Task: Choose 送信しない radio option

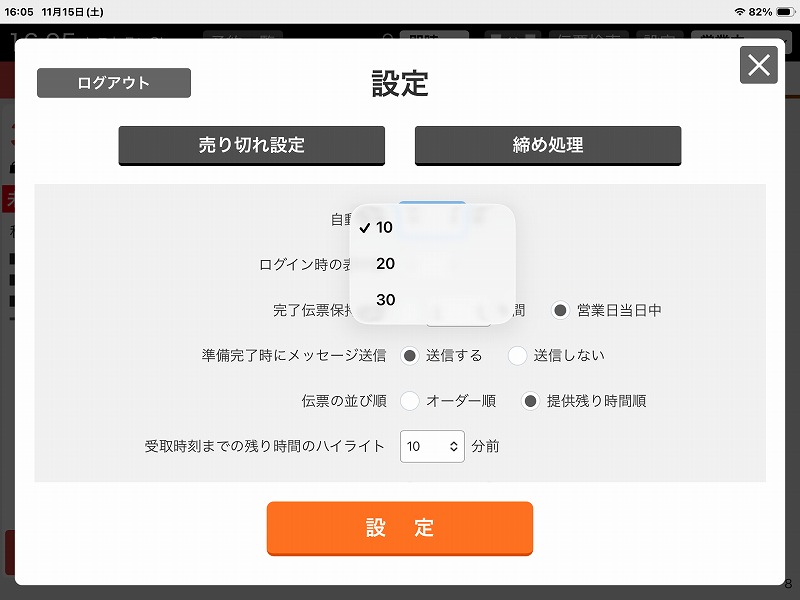Action: coord(517,356)
